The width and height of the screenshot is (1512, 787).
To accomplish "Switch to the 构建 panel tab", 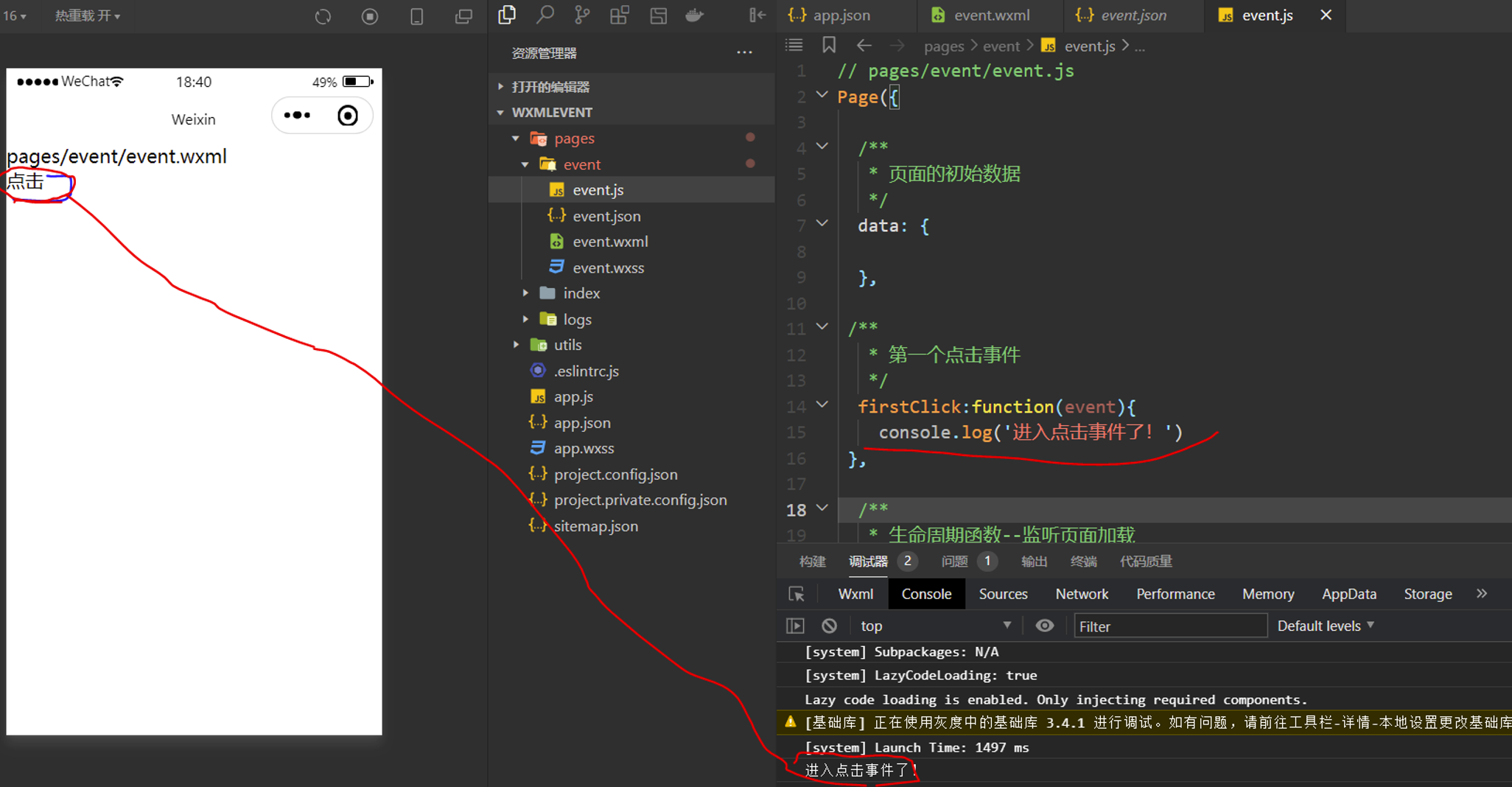I will (813, 562).
